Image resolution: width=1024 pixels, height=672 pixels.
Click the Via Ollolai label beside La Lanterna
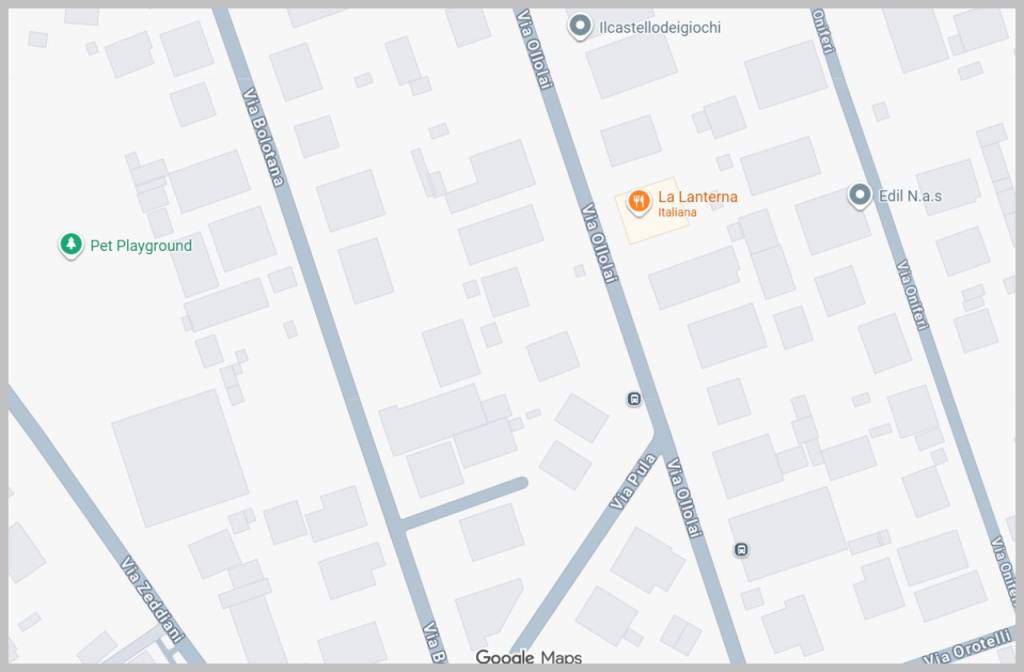[600, 243]
